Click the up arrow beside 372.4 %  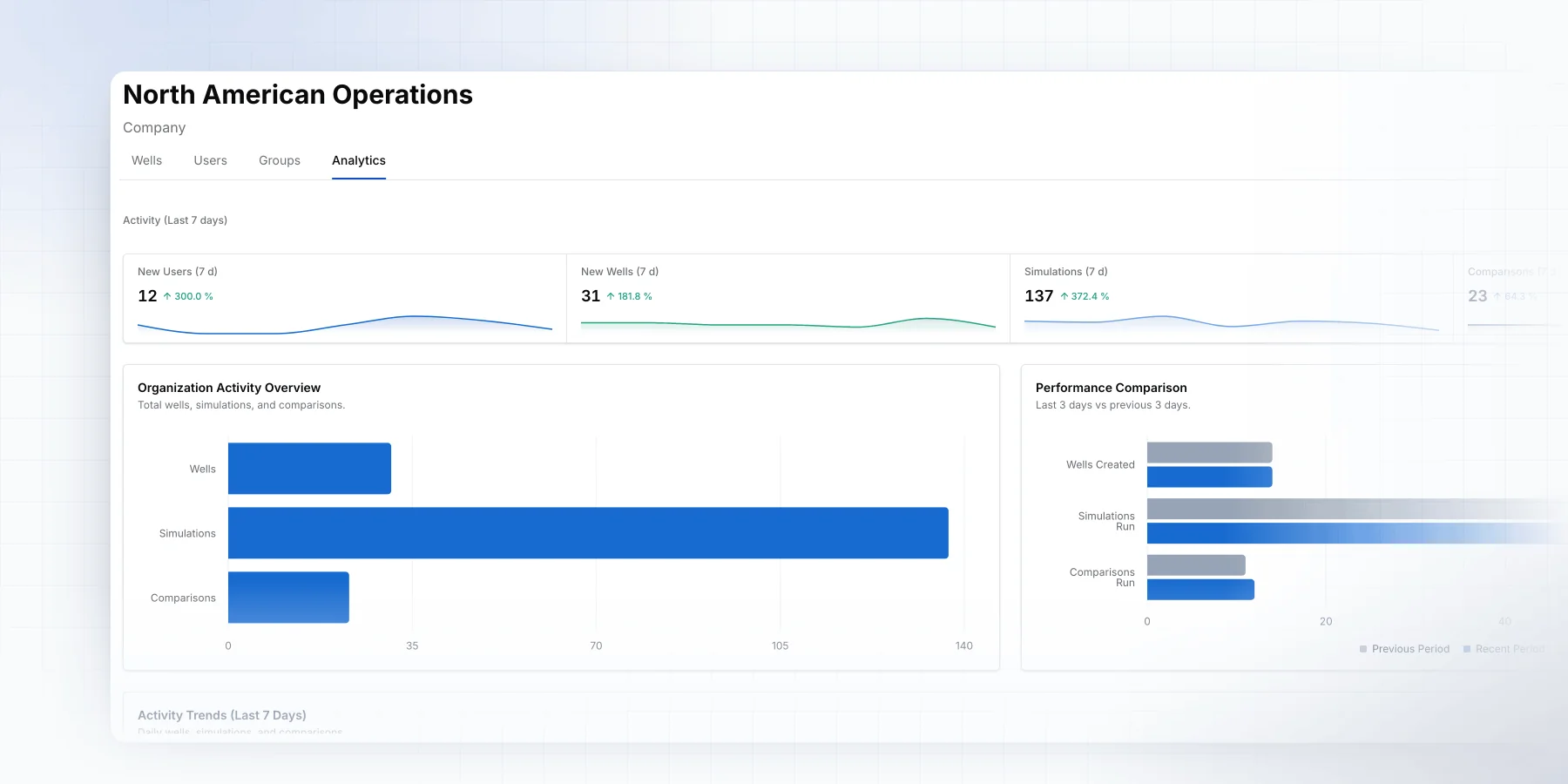[x=1064, y=296]
